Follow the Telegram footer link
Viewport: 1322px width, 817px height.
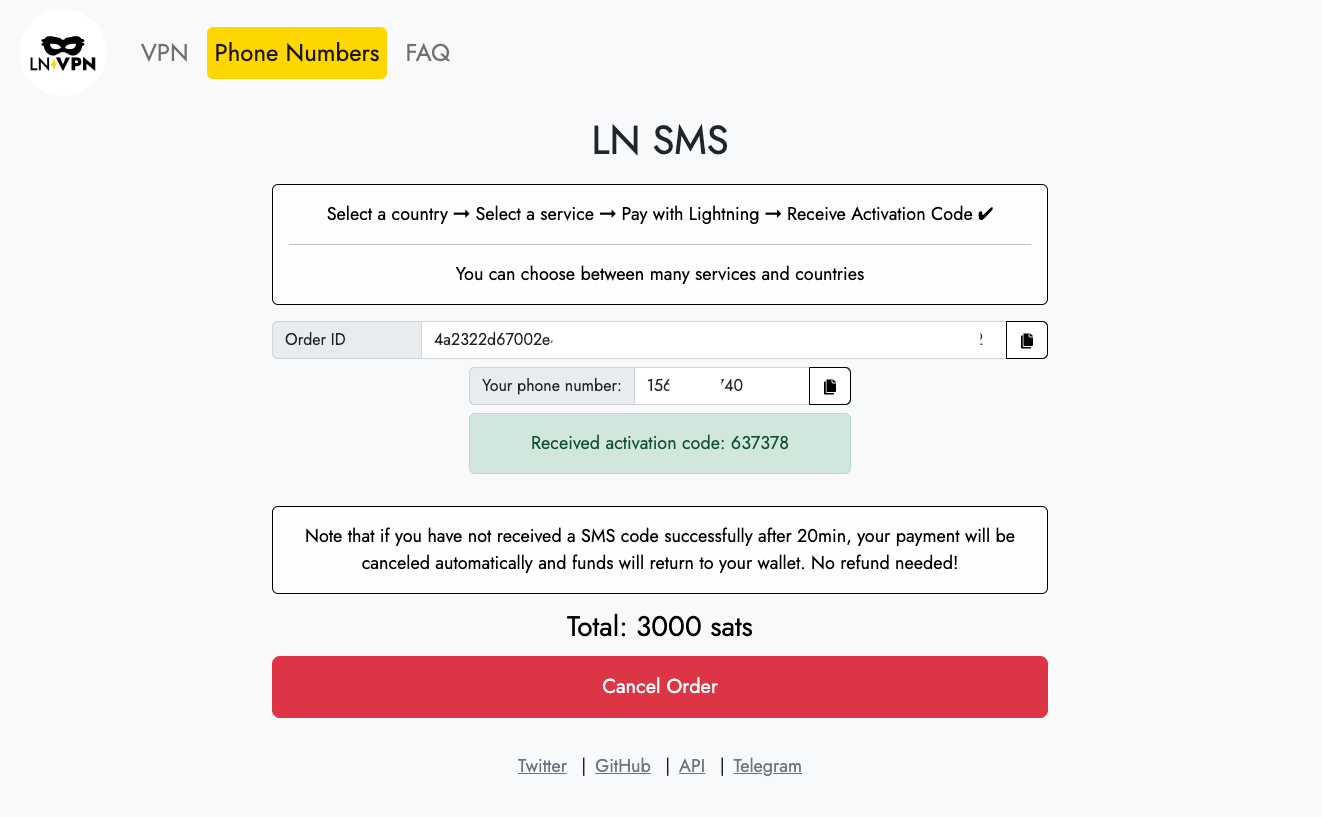pyautogui.click(x=767, y=766)
